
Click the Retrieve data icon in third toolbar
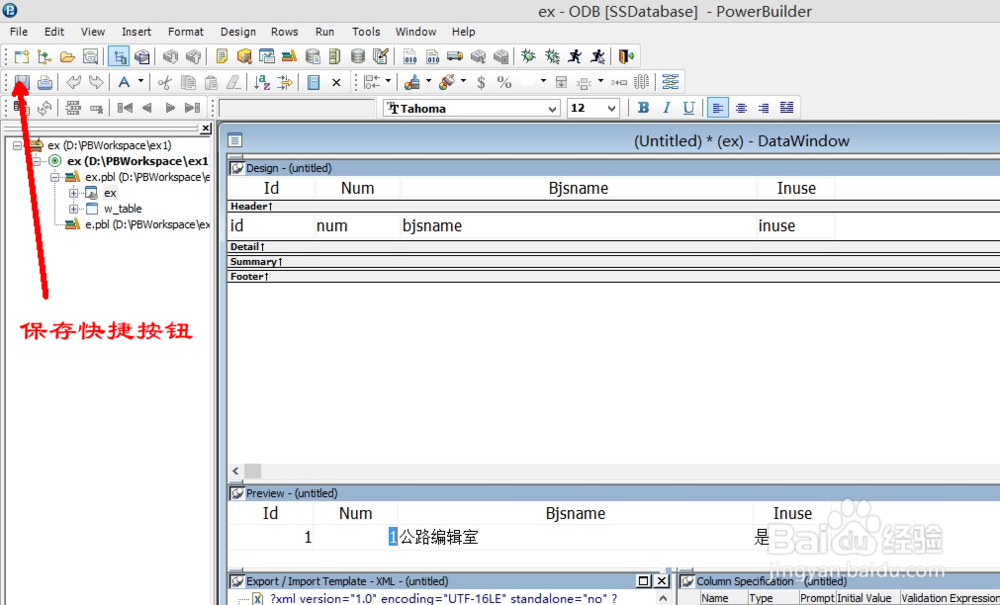point(22,108)
